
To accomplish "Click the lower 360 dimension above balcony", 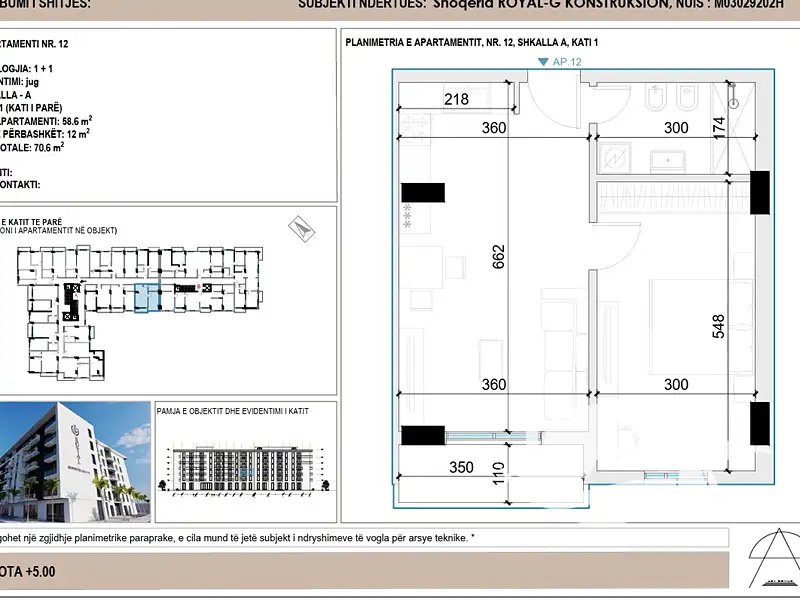I will (494, 384).
